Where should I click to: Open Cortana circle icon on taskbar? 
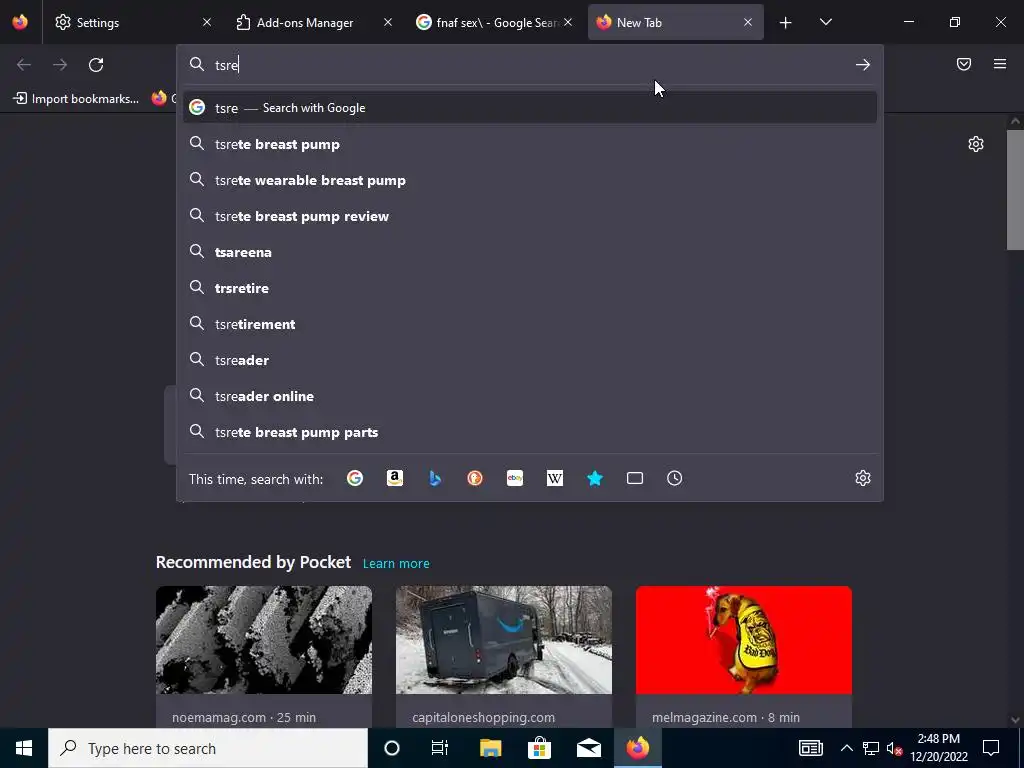click(392, 748)
